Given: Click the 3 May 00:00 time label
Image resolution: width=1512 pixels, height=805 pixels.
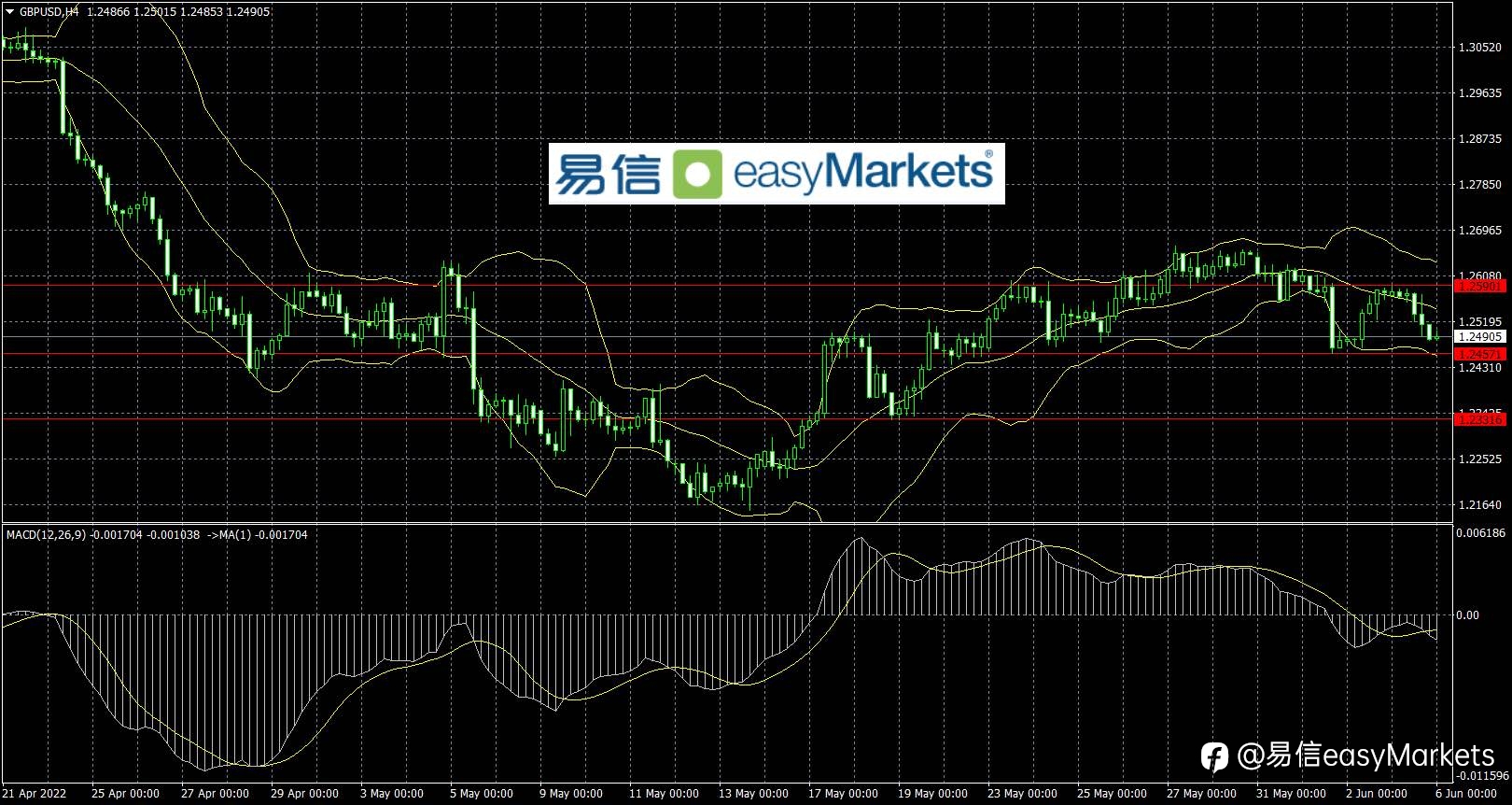Looking at the screenshot, I should coord(392,794).
